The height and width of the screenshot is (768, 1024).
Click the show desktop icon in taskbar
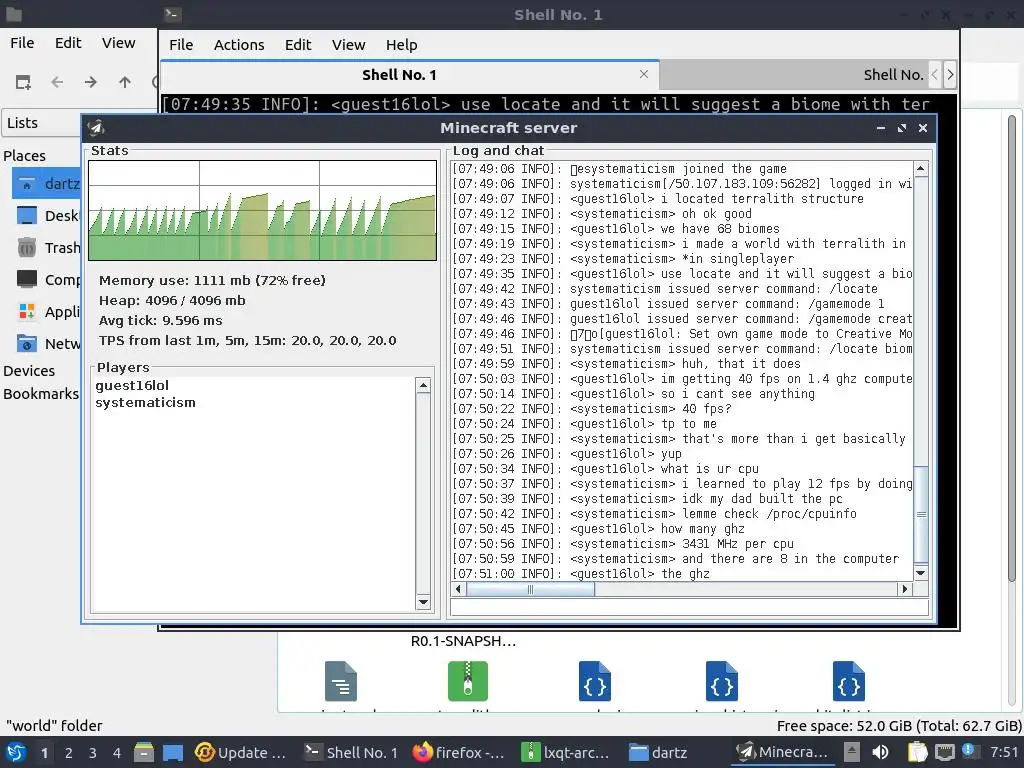(173, 752)
